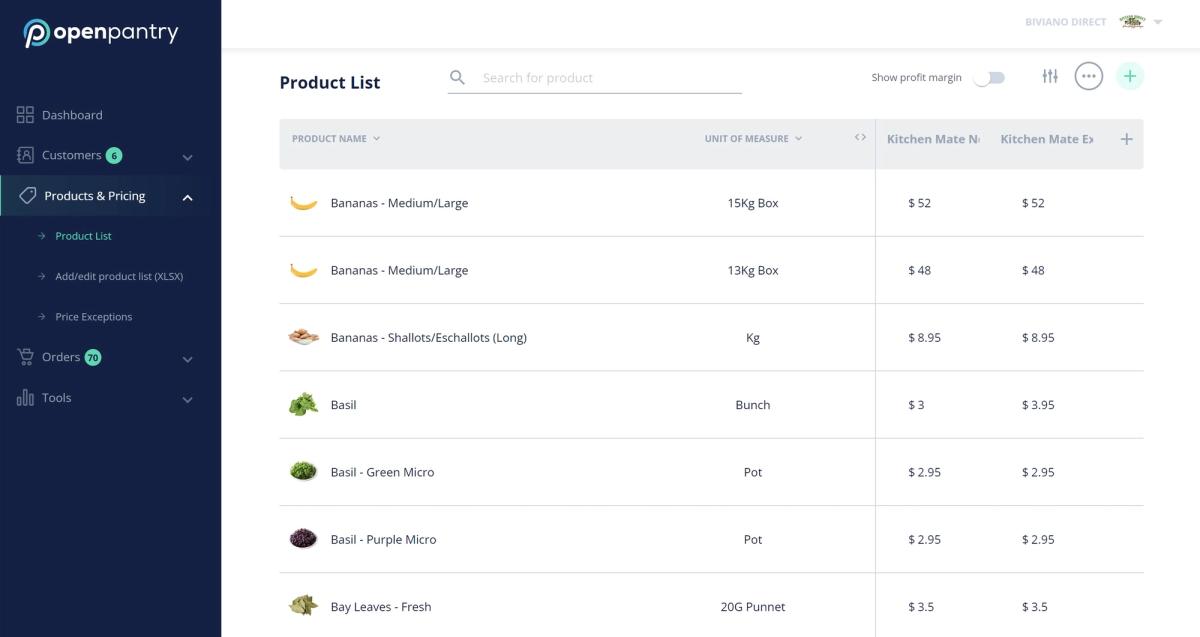Click the second Kitchen Mate column header
The image size is (1200, 637).
click(1047, 139)
